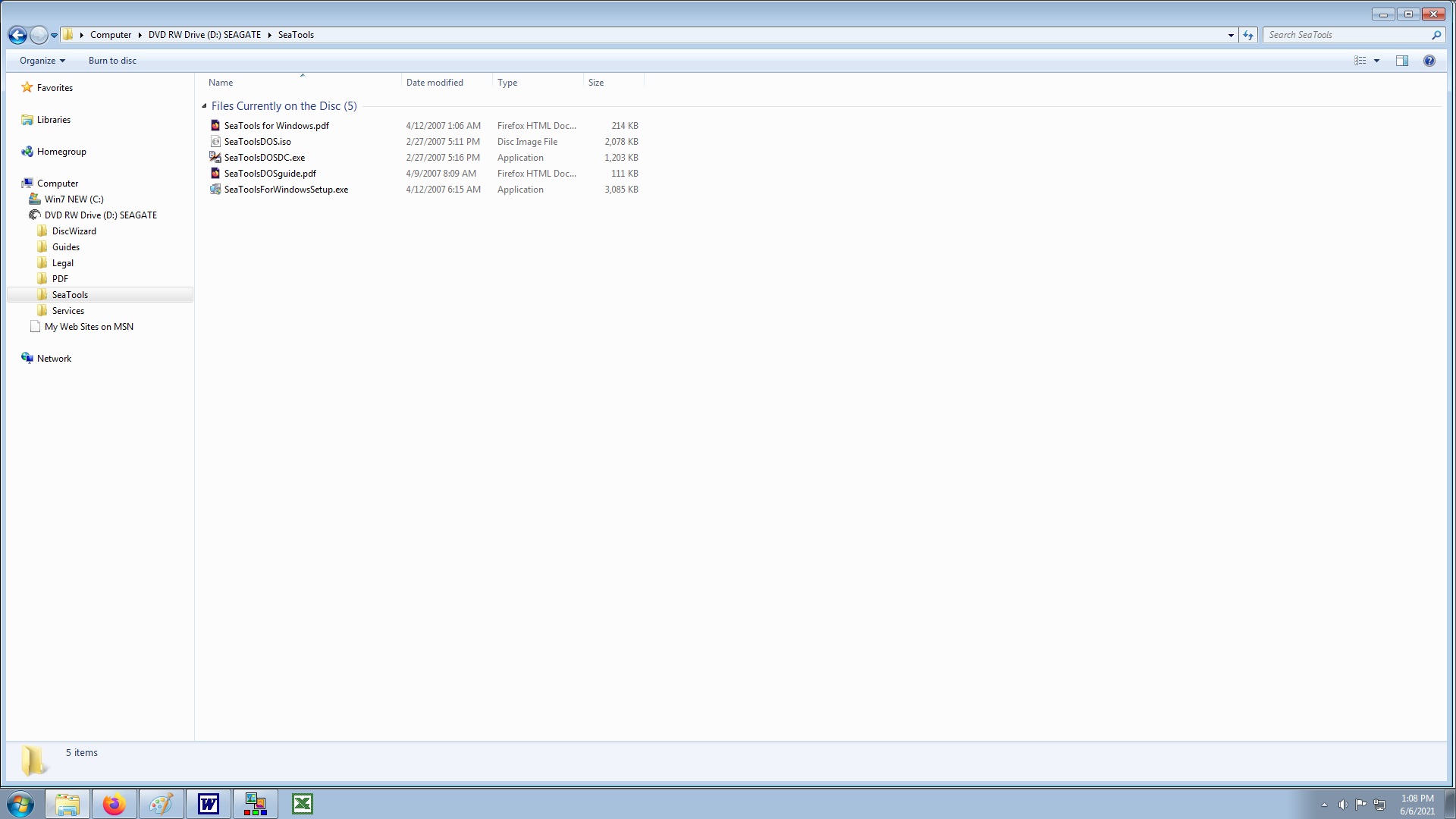The height and width of the screenshot is (819, 1456).
Task: Click the Size column header
Action: [x=596, y=83]
